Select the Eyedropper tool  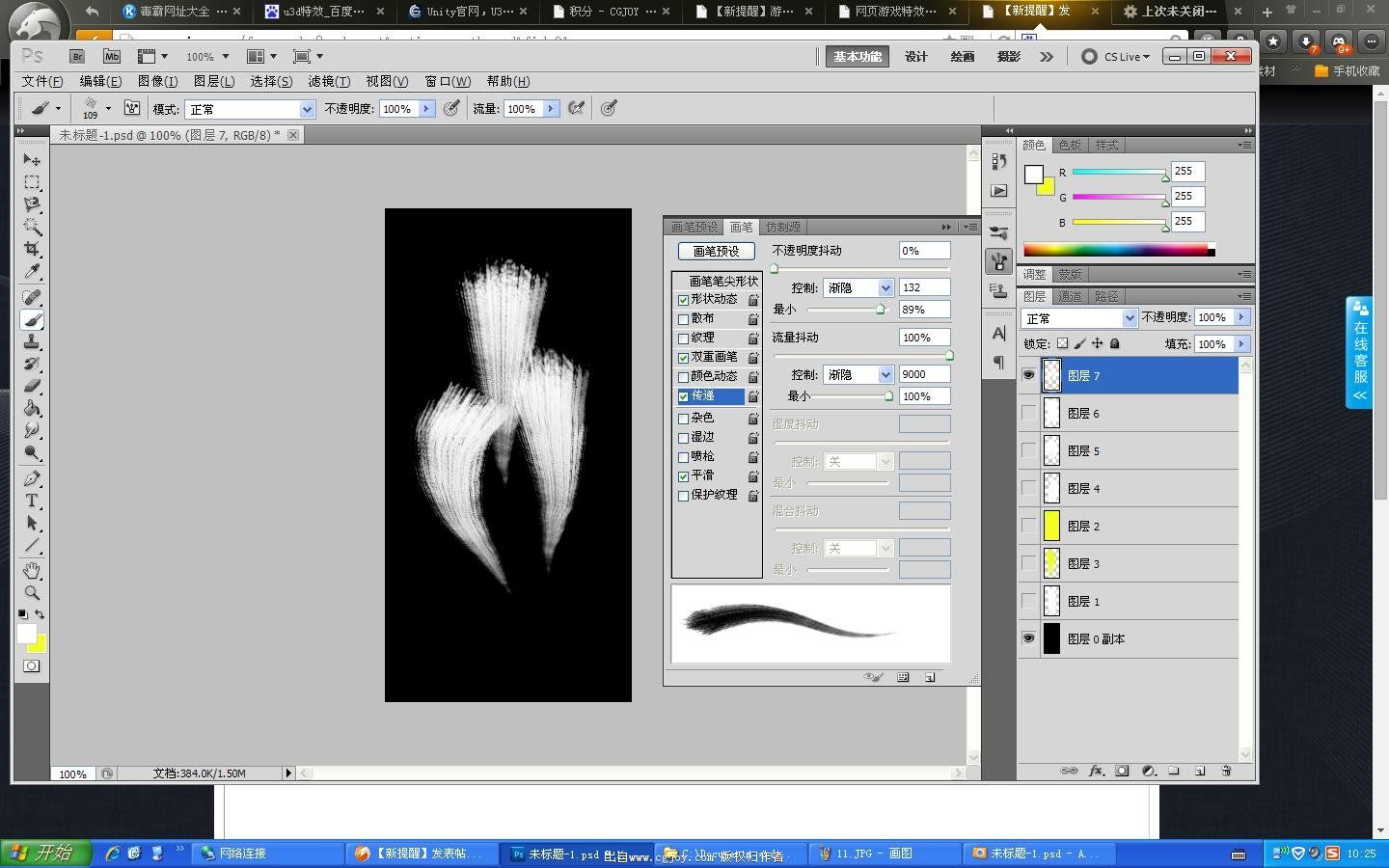pos(32,272)
